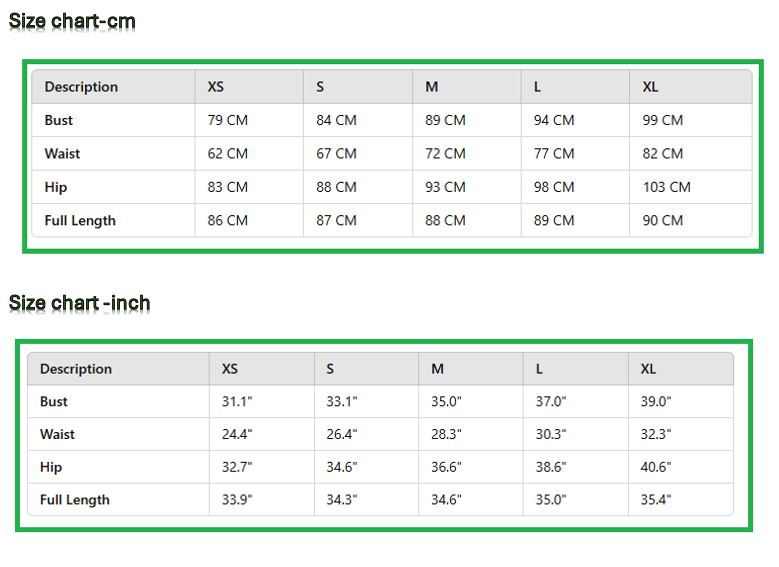This screenshot has width=779, height=567.
Task: Click the 40.6" hip cell
Action: tap(656, 467)
